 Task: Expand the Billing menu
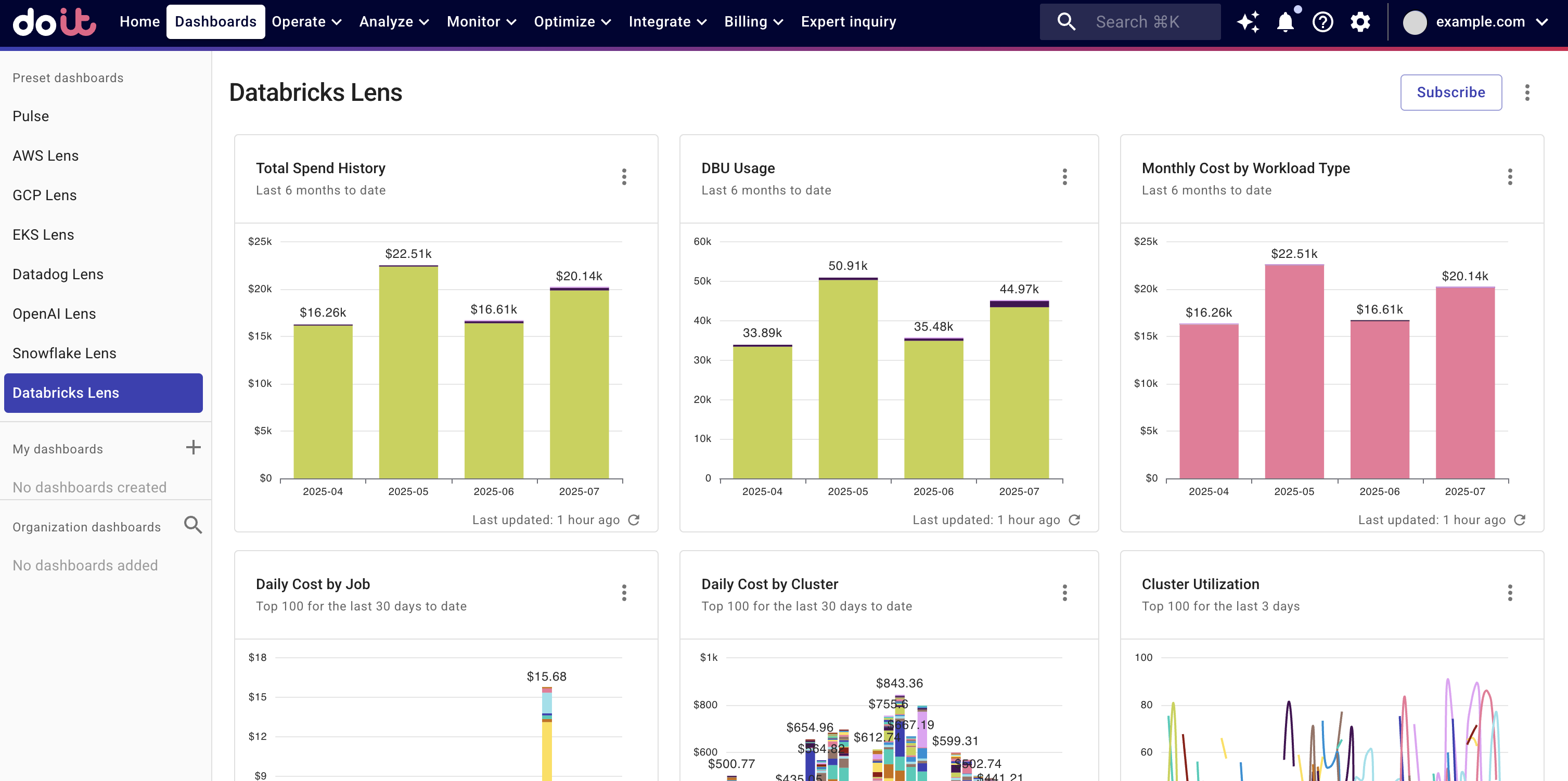tap(753, 22)
